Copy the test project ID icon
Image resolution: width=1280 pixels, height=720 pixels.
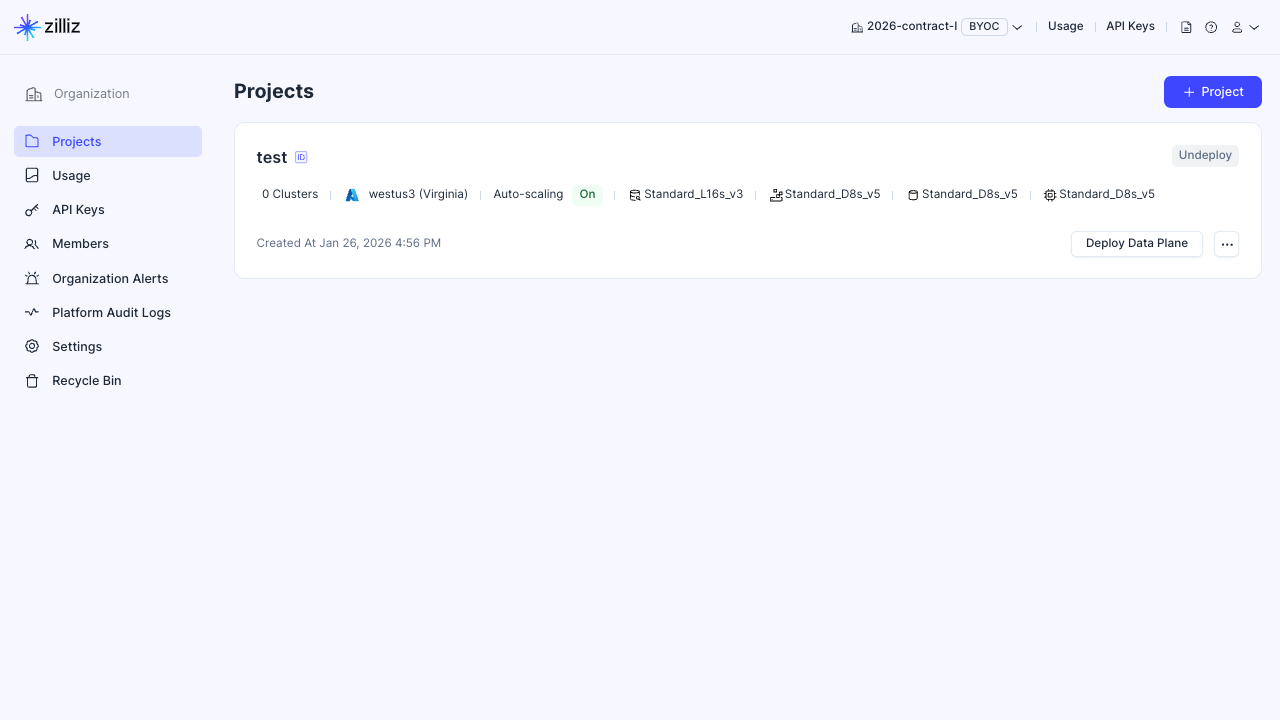[301, 157]
